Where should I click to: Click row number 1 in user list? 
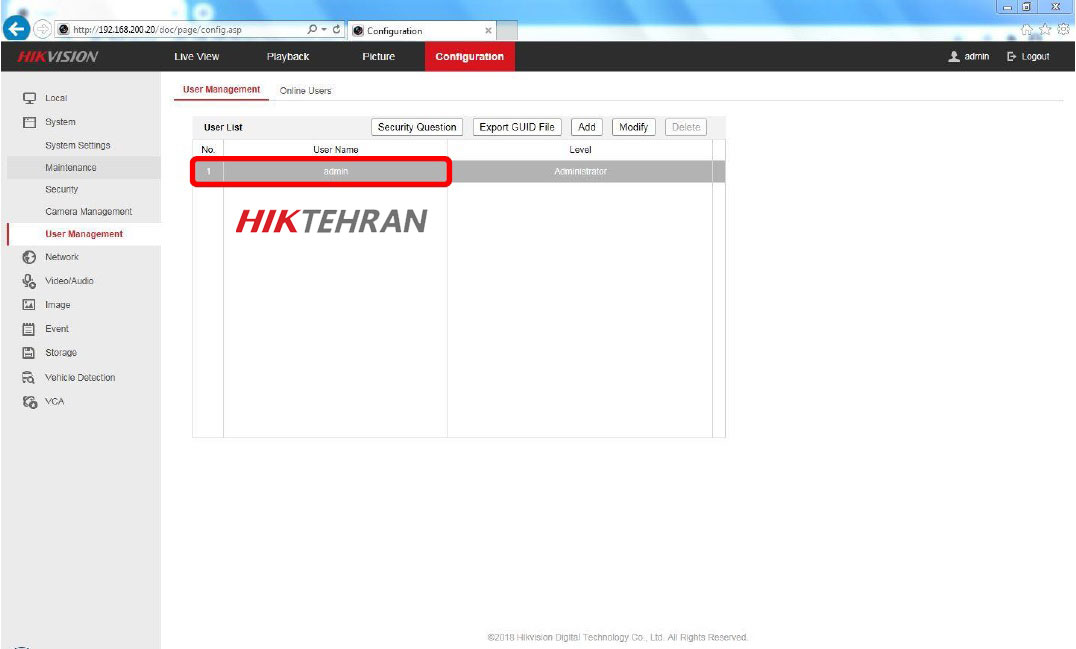[209, 172]
